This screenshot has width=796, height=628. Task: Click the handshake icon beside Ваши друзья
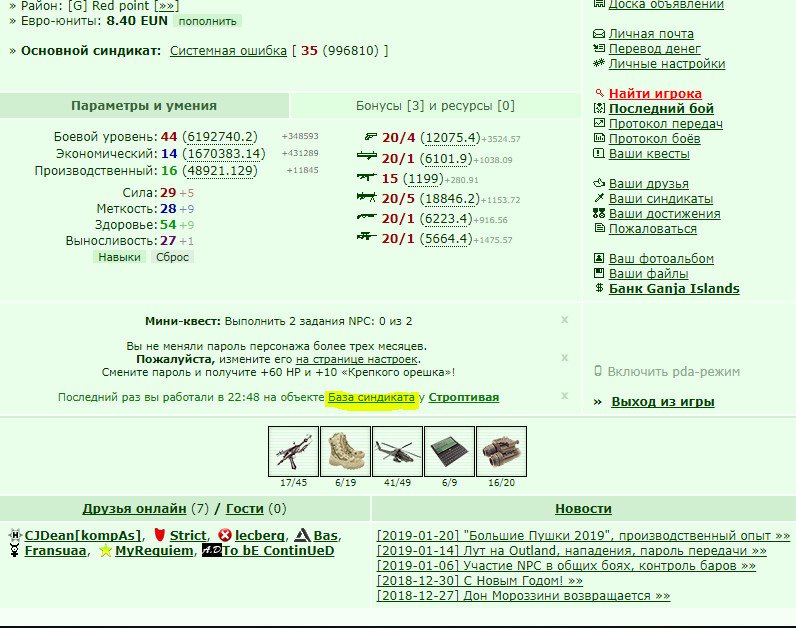point(599,183)
